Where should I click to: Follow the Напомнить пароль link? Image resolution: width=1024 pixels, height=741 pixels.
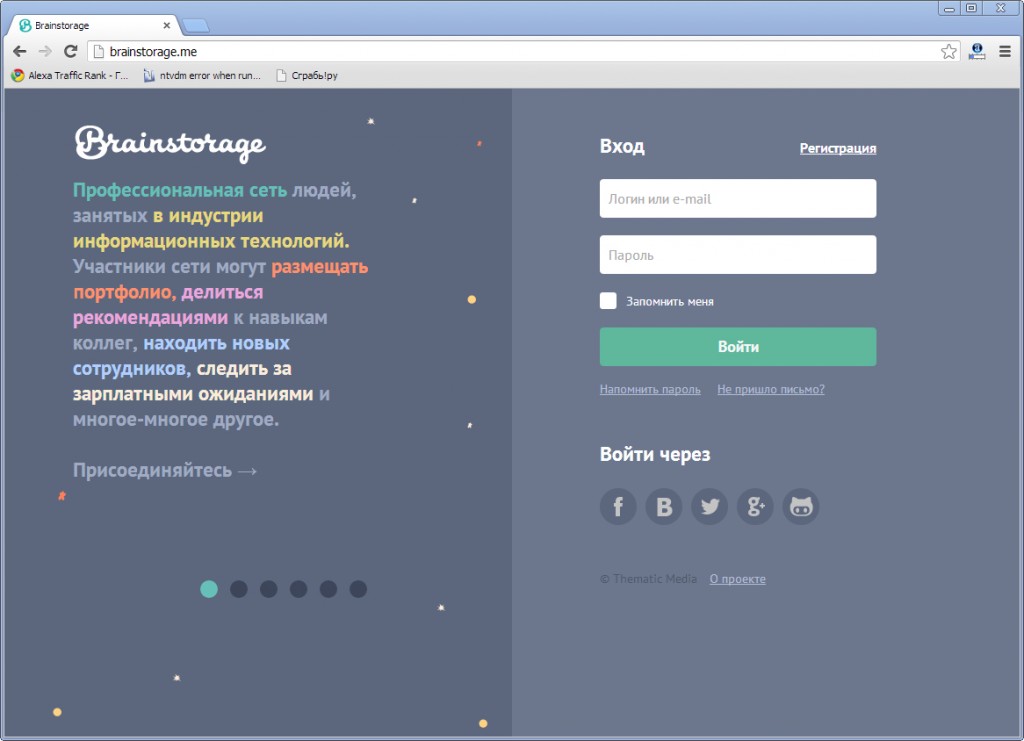650,389
